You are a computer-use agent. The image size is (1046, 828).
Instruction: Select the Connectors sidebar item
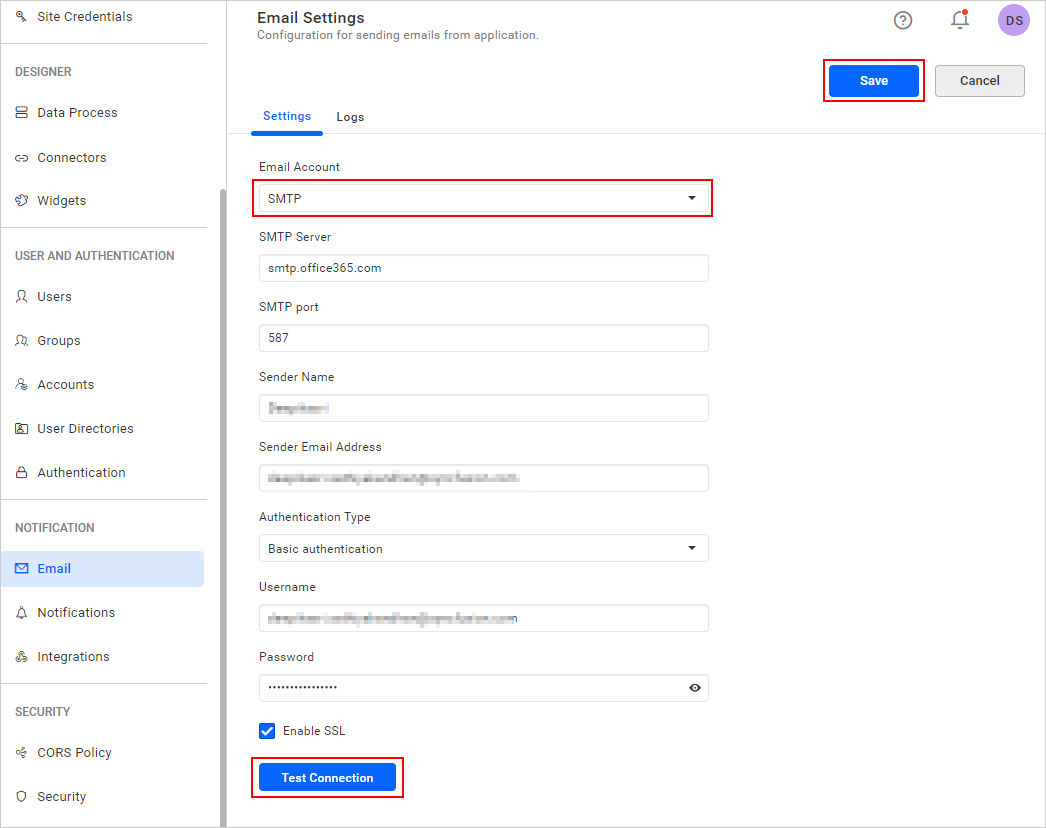[x=73, y=157]
